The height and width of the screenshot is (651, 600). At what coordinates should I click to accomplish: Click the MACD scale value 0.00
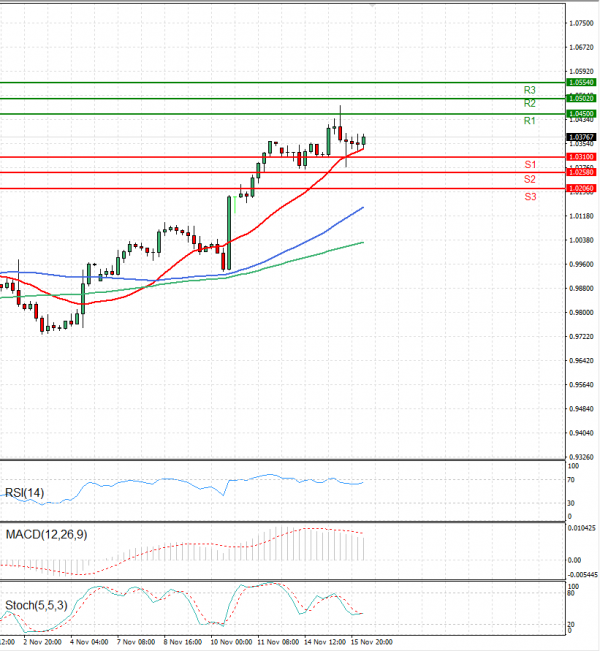click(x=574, y=560)
